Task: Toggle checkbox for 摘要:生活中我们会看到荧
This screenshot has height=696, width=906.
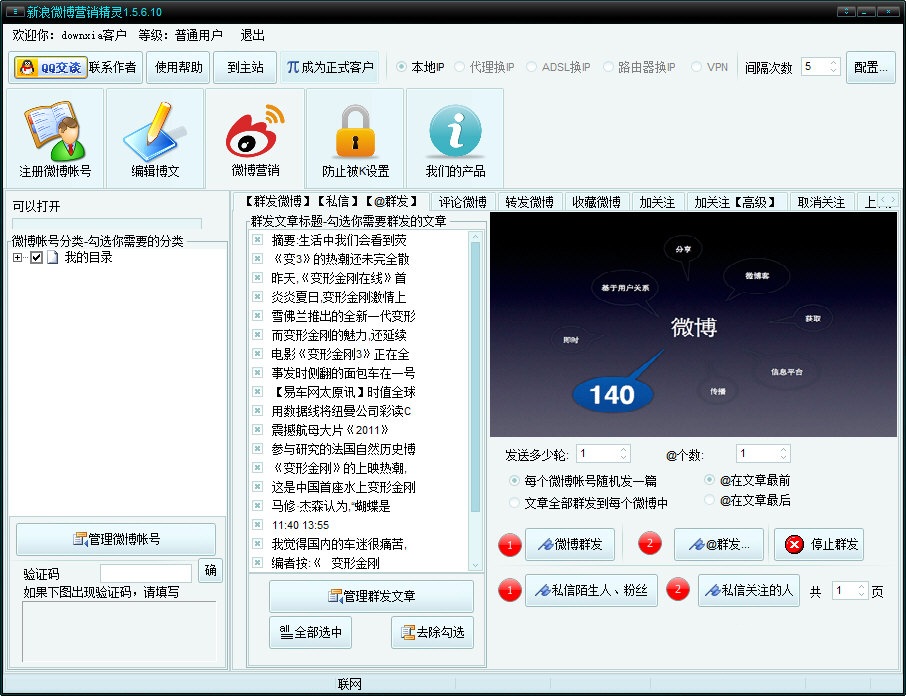Action: coord(258,240)
